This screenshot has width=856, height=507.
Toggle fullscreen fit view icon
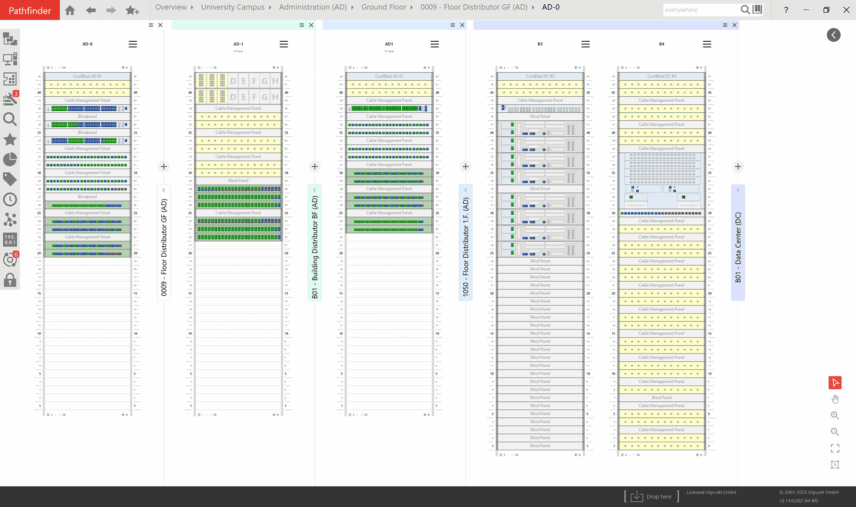835,448
